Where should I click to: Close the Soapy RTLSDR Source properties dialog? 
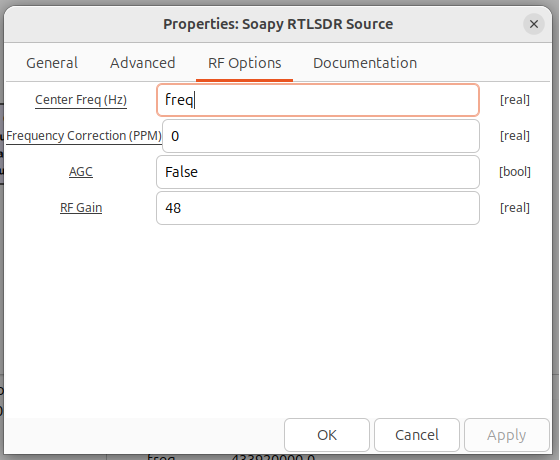(534, 24)
